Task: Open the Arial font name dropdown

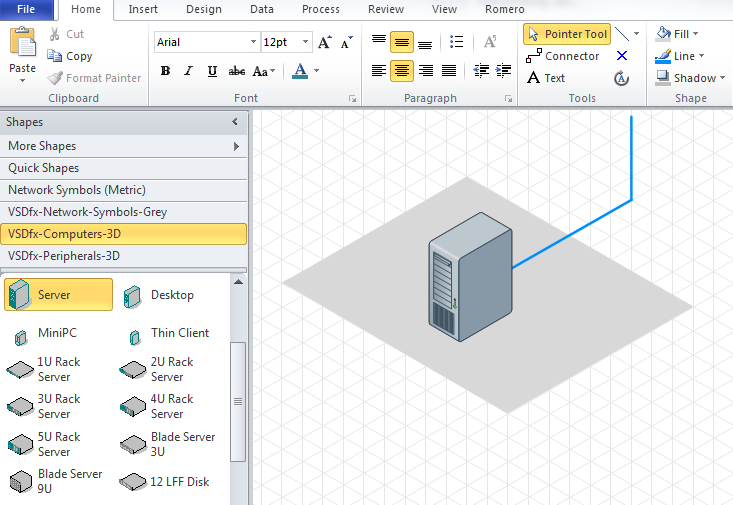Action: (x=253, y=42)
